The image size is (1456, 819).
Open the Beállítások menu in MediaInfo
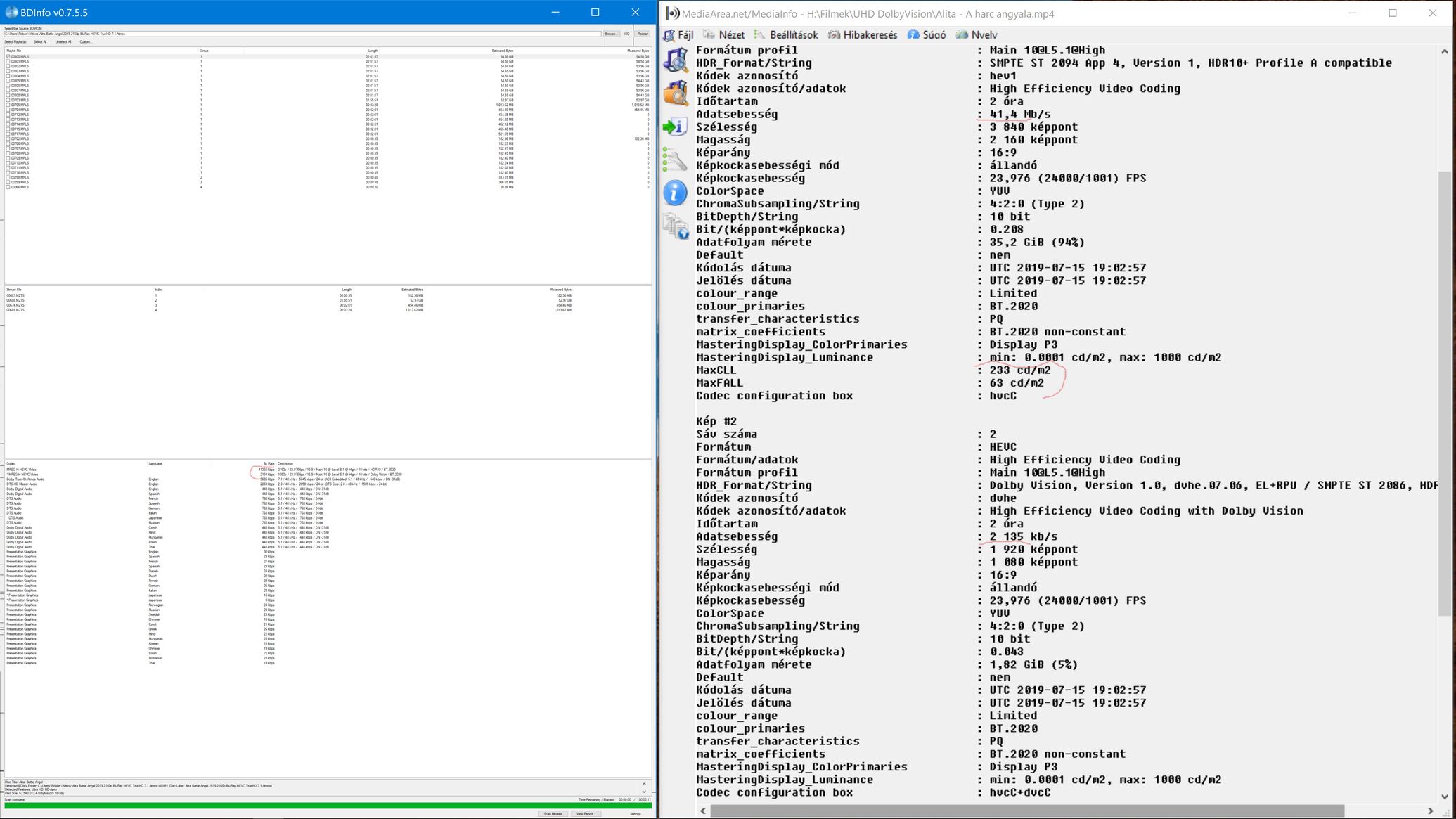(x=786, y=34)
